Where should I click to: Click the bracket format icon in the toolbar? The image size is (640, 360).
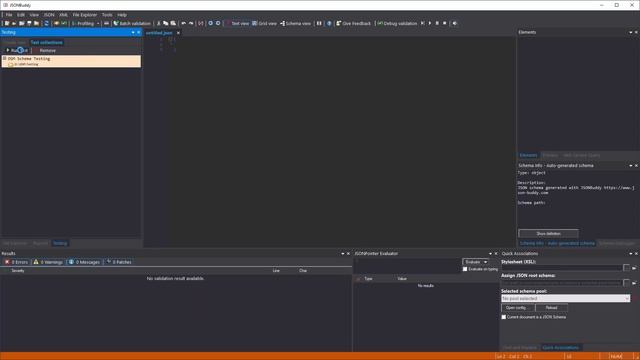(x=200, y=23)
